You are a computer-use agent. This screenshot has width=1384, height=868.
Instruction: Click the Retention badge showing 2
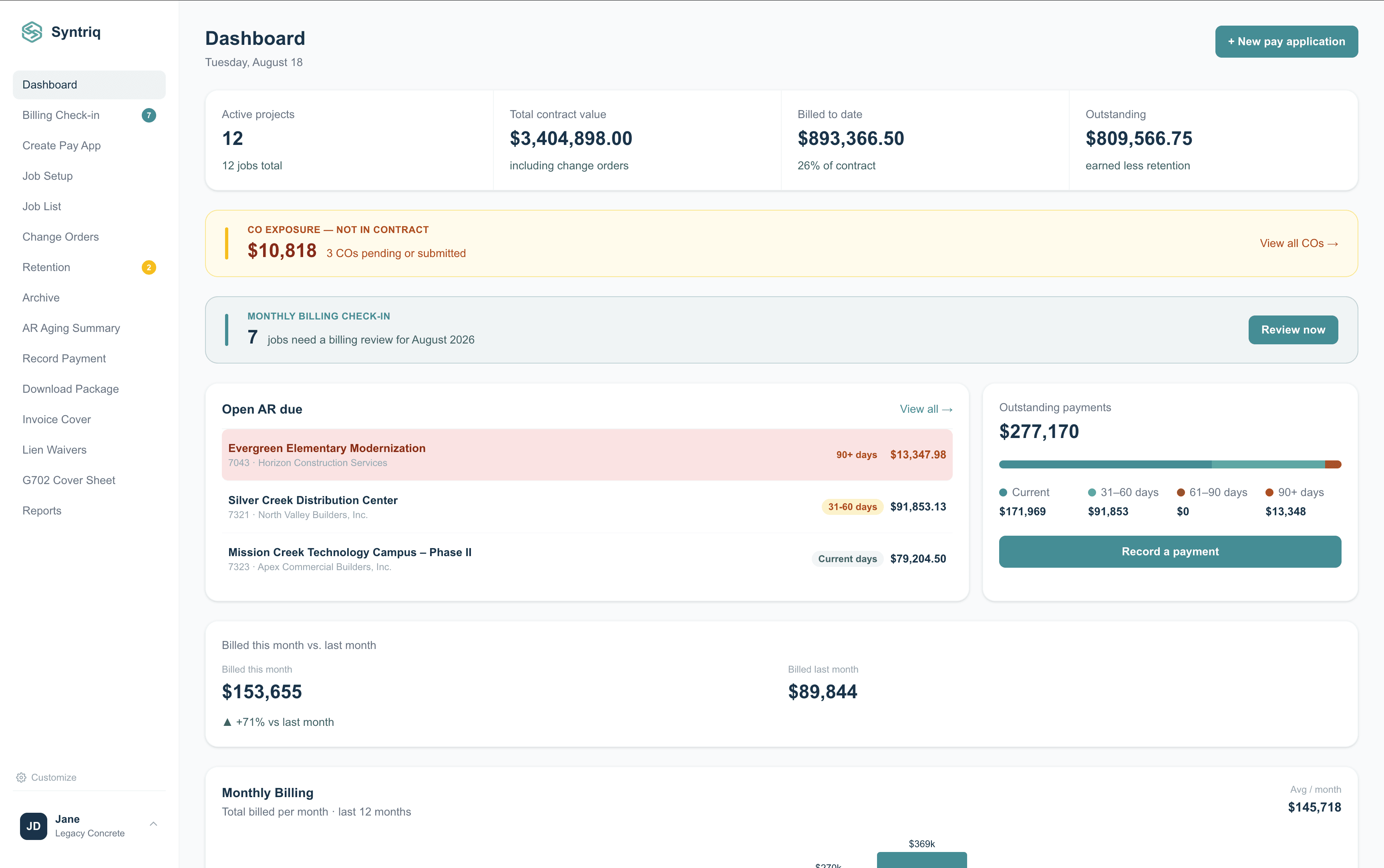point(149,267)
